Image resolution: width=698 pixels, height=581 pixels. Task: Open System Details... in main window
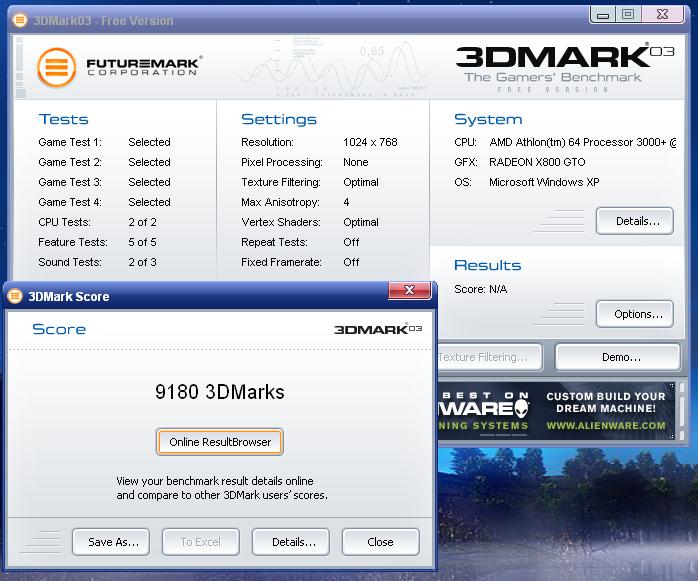click(635, 221)
